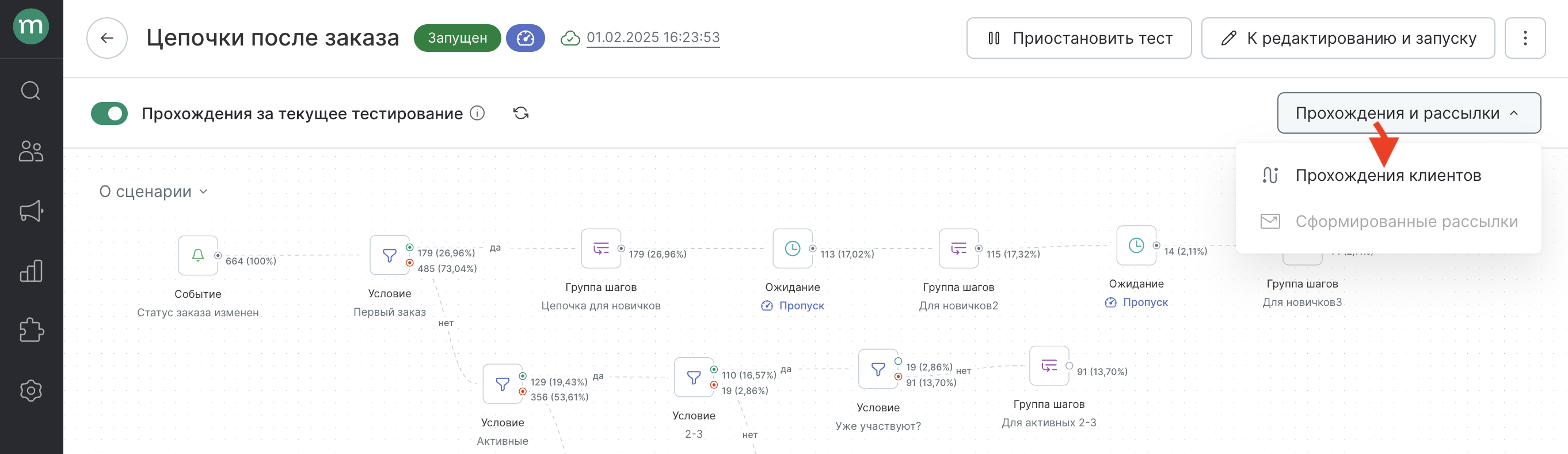
Task: Go back with the arrow button
Action: click(107, 38)
